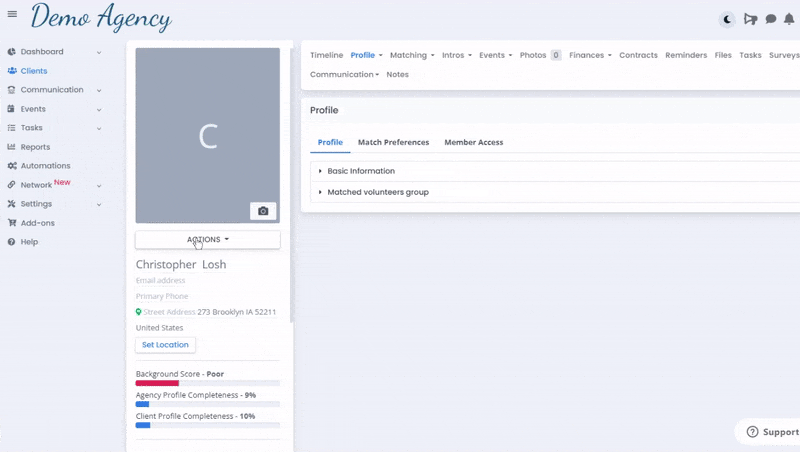Click the camera icon on profile photo
800x452 pixels.
[263, 211]
